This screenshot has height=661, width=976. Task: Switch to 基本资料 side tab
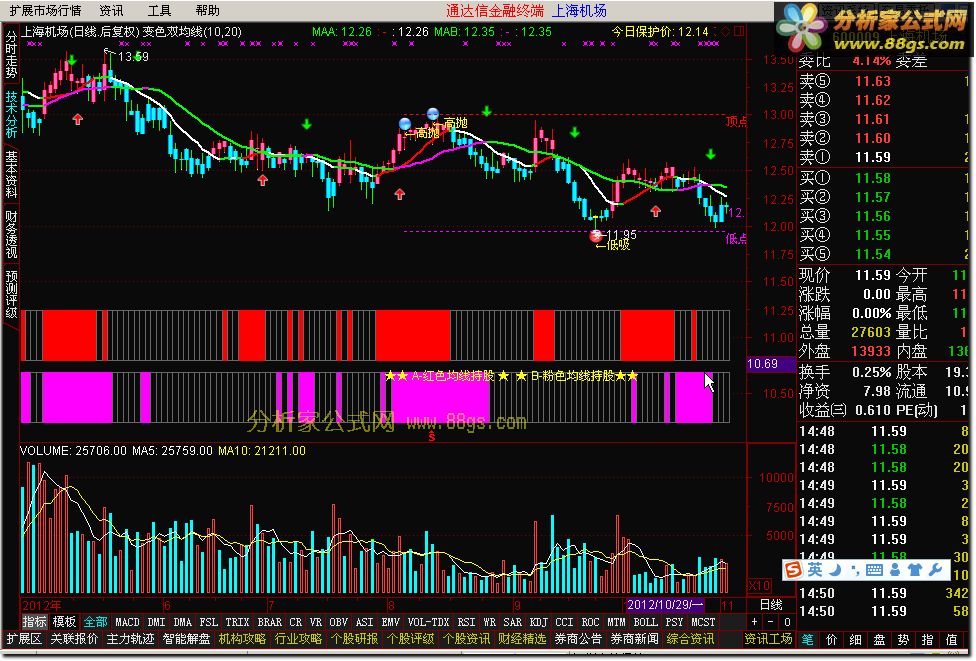click(x=11, y=174)
